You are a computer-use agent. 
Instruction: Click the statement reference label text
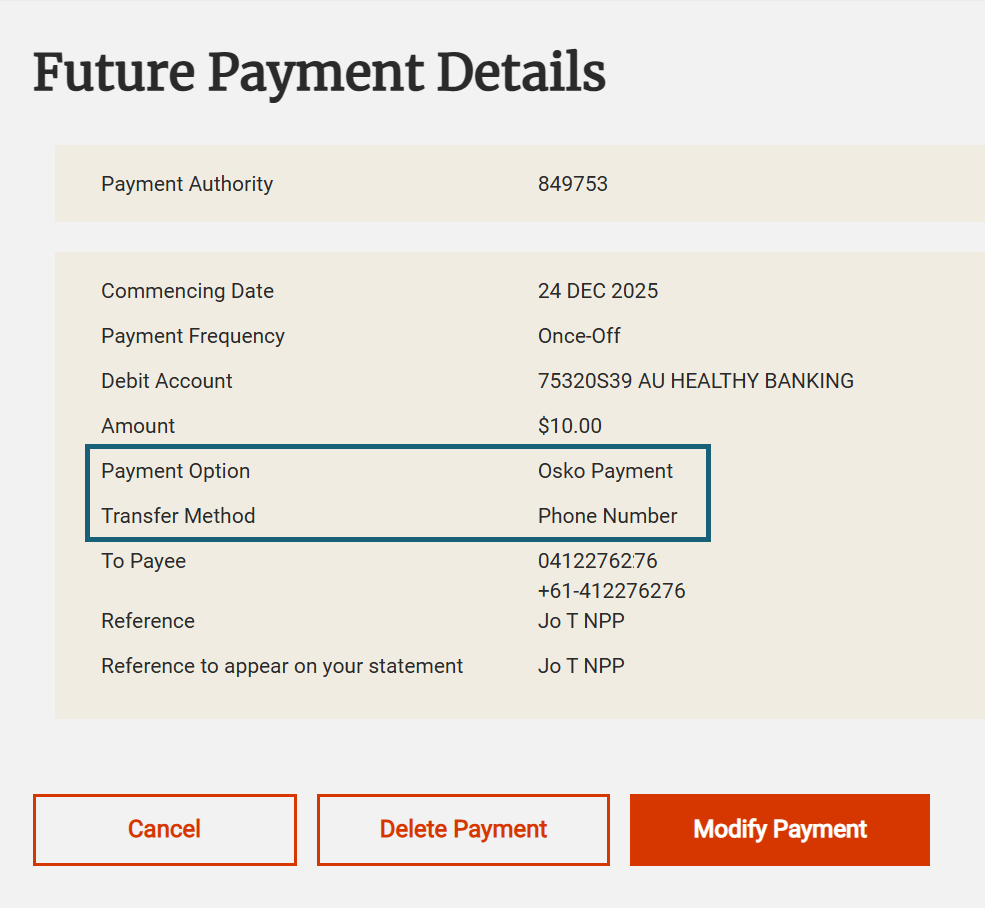coord(282,666)
